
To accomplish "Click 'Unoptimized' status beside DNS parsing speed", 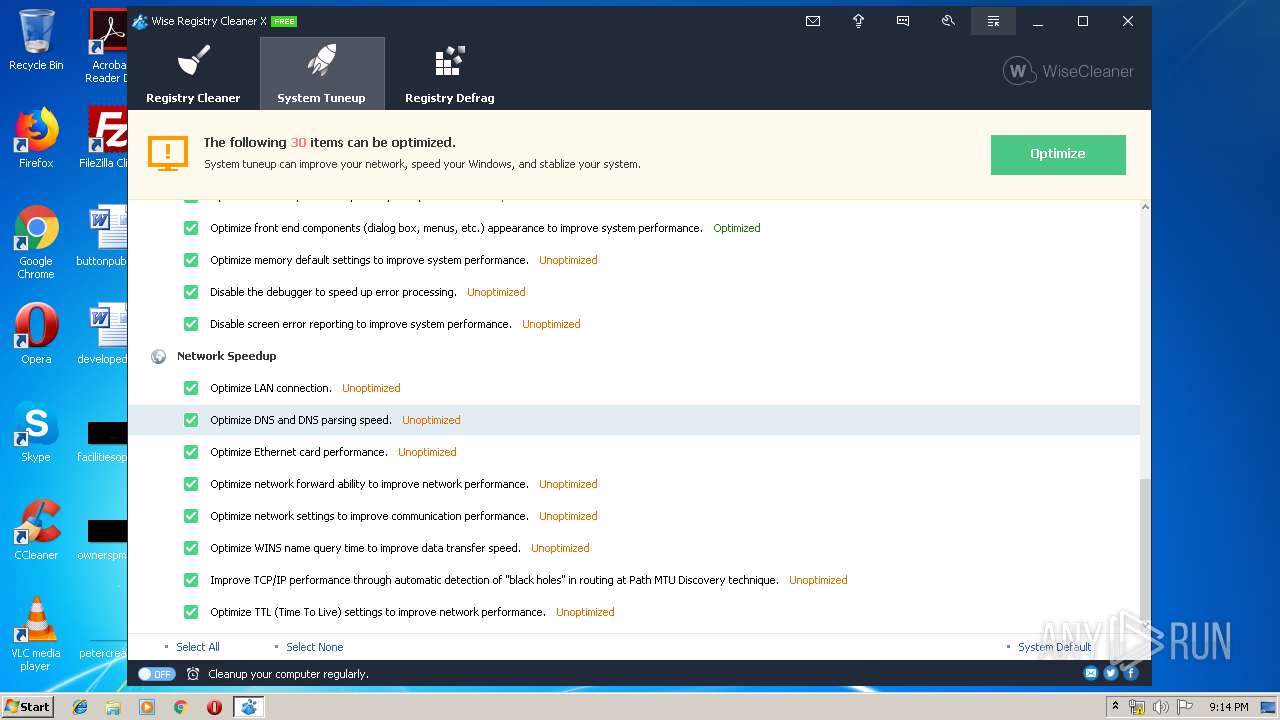I will (431, 420).
